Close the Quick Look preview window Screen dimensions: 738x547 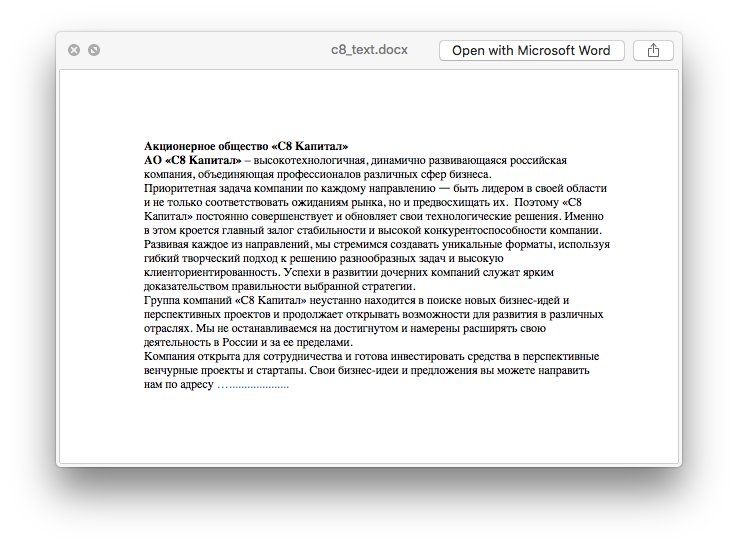(74, 51)
